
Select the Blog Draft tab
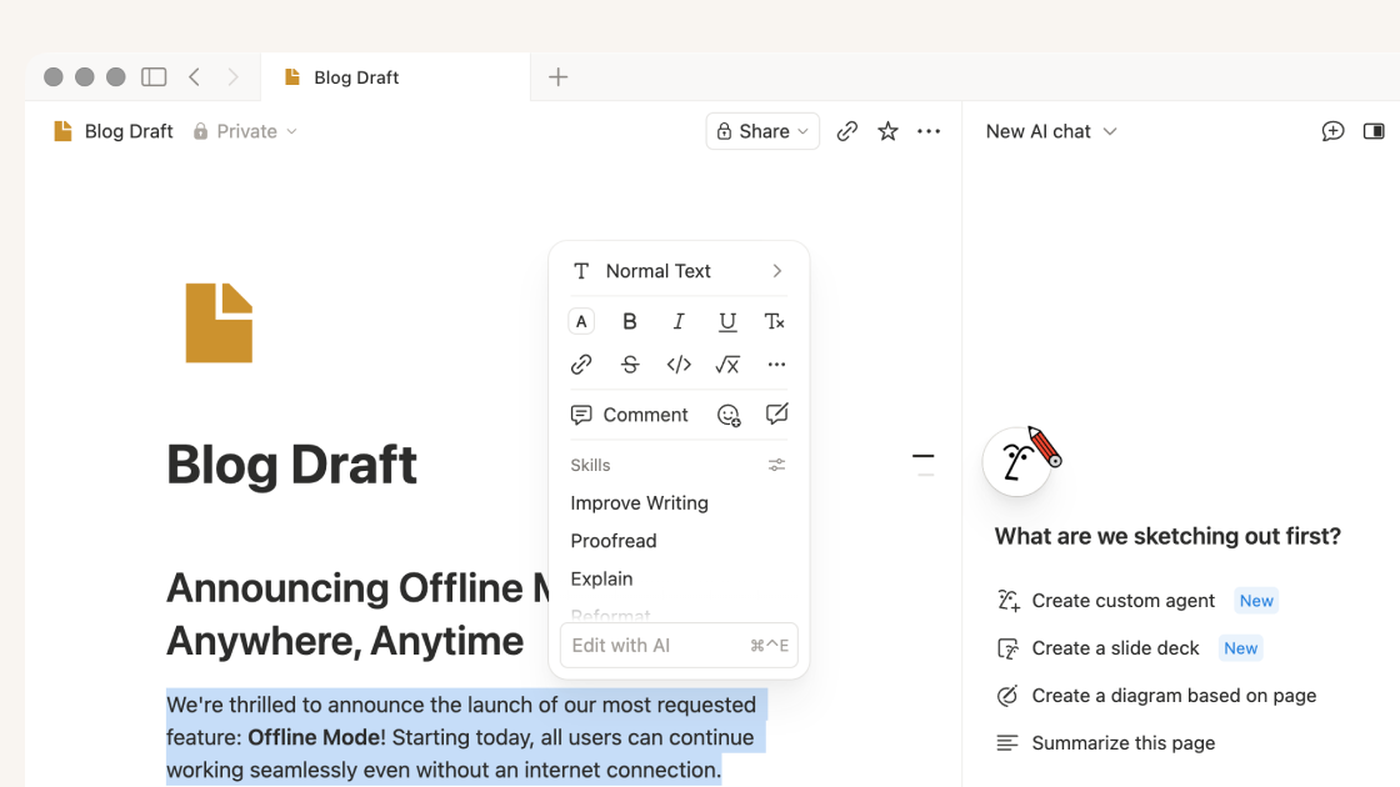395,77
